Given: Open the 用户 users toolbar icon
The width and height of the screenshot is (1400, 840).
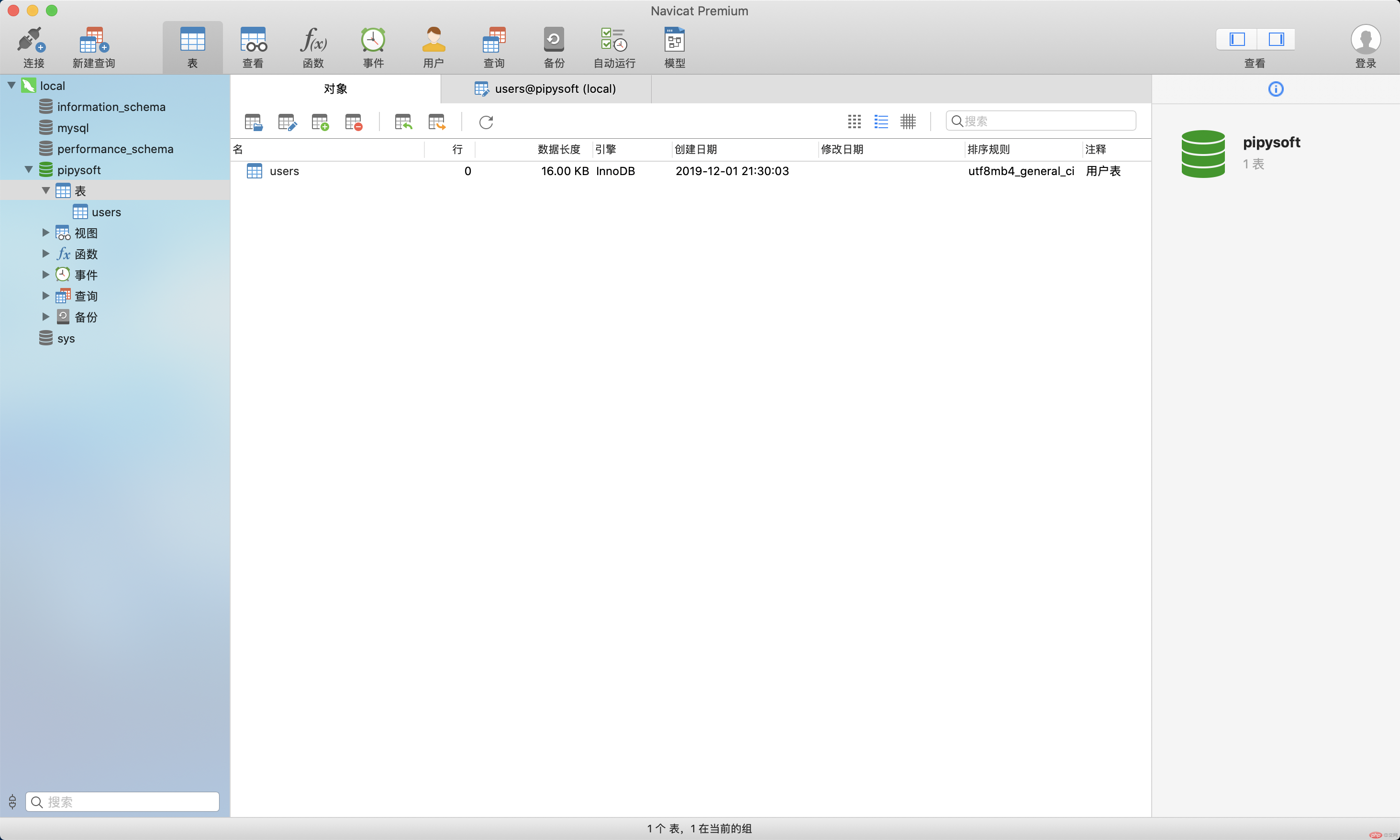Looking at the screenshot, I should (x=433, y=40).
